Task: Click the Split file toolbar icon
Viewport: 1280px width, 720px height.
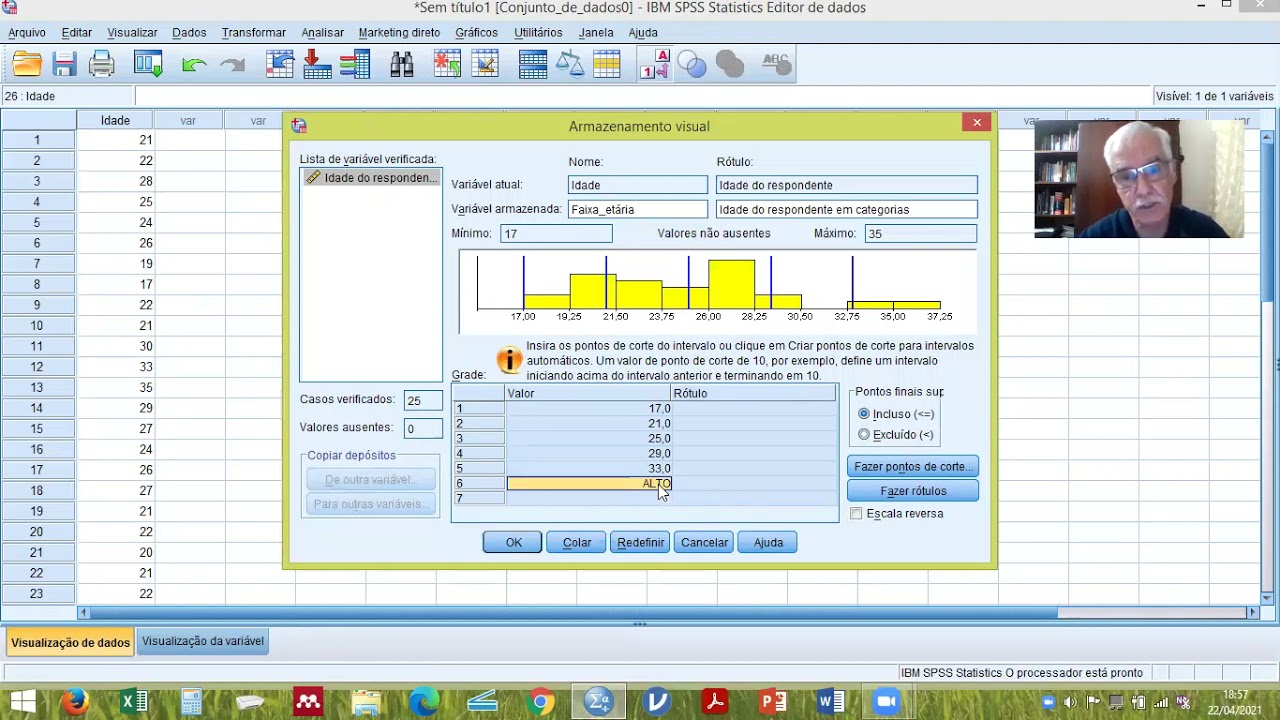Action: coord(532,65)
